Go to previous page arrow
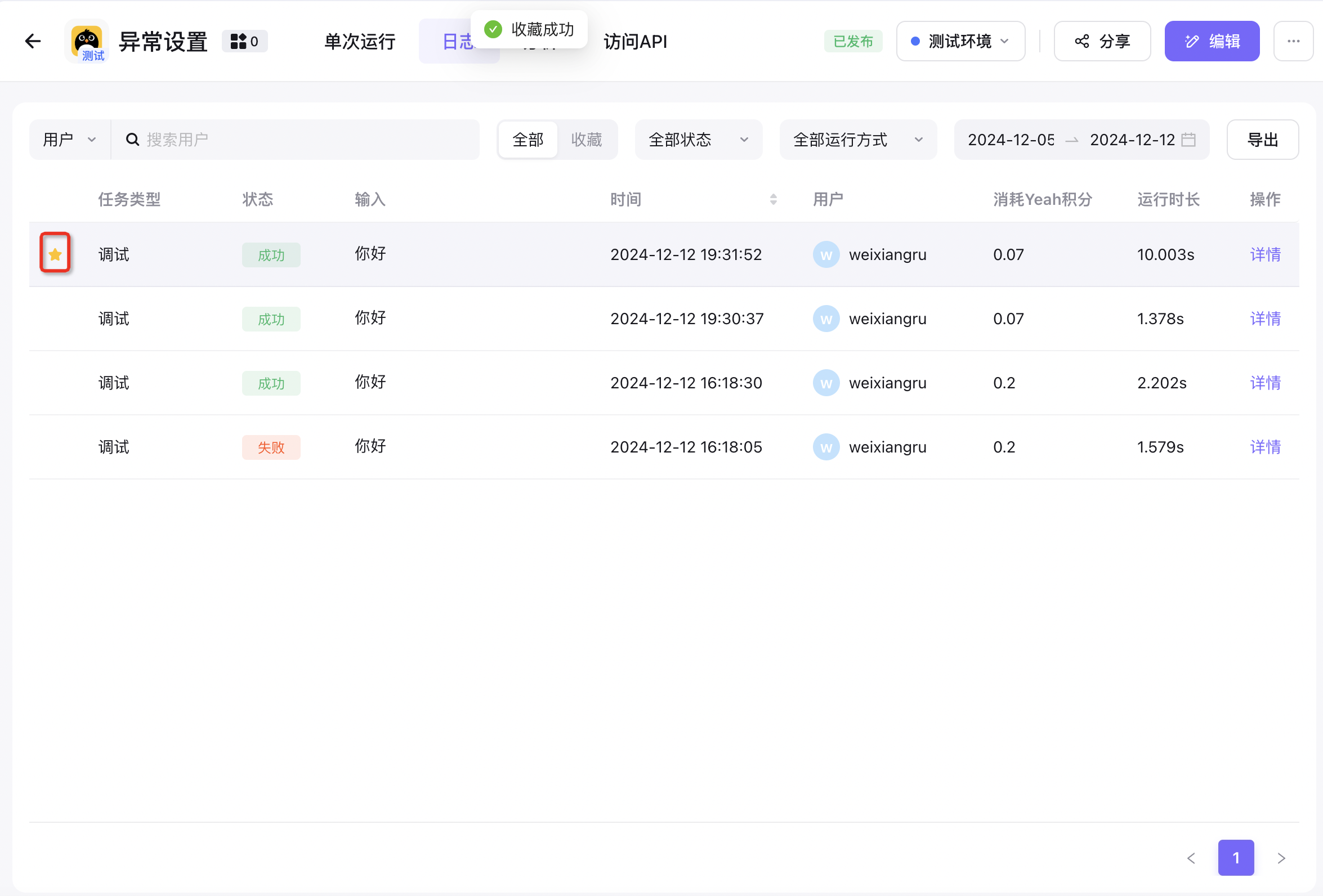The height and width of the screenshot is (896, 1323). click(x=1191, y=858)
